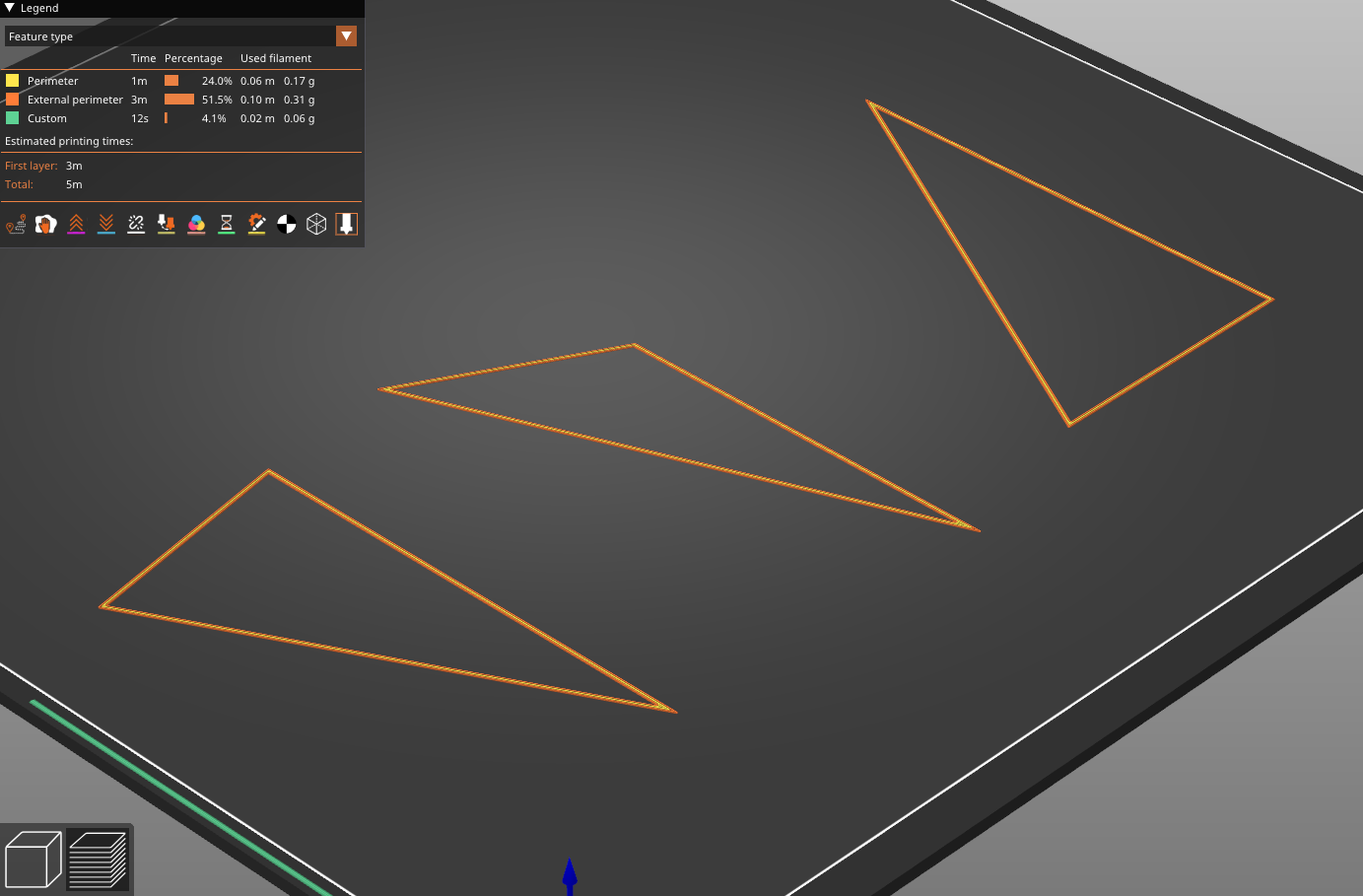This screenshot has width=1363, height=896.
Task: Select the External perimeter legend row
Action: [x=74, y=99]
